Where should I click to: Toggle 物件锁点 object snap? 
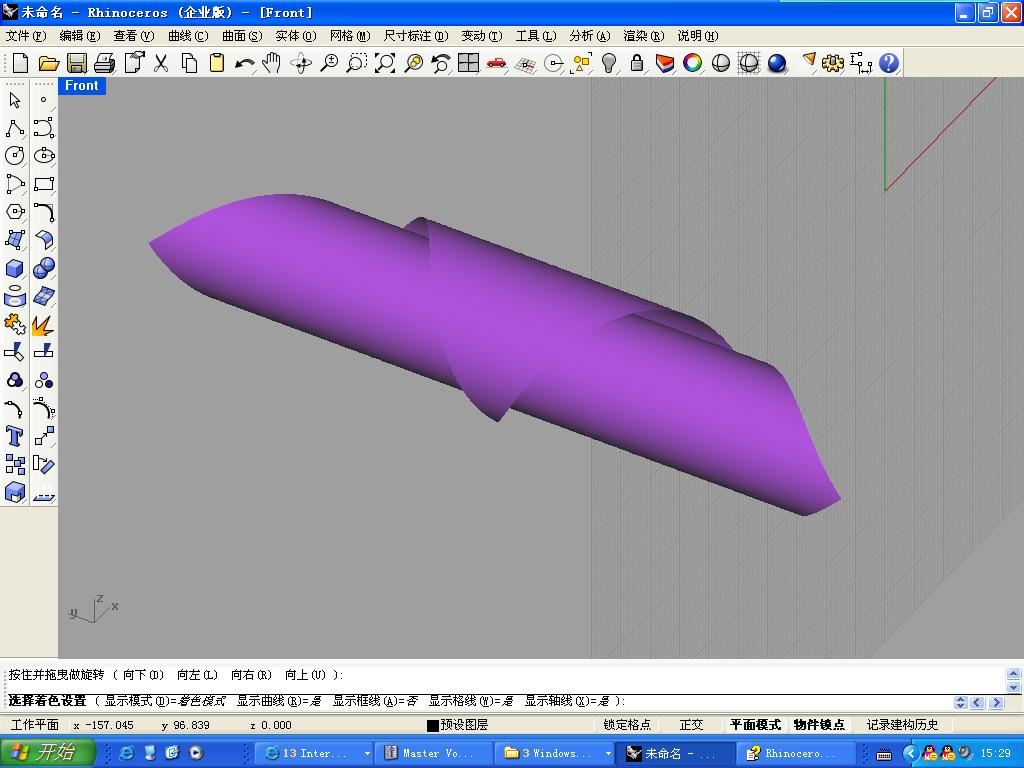coord(819,725)
